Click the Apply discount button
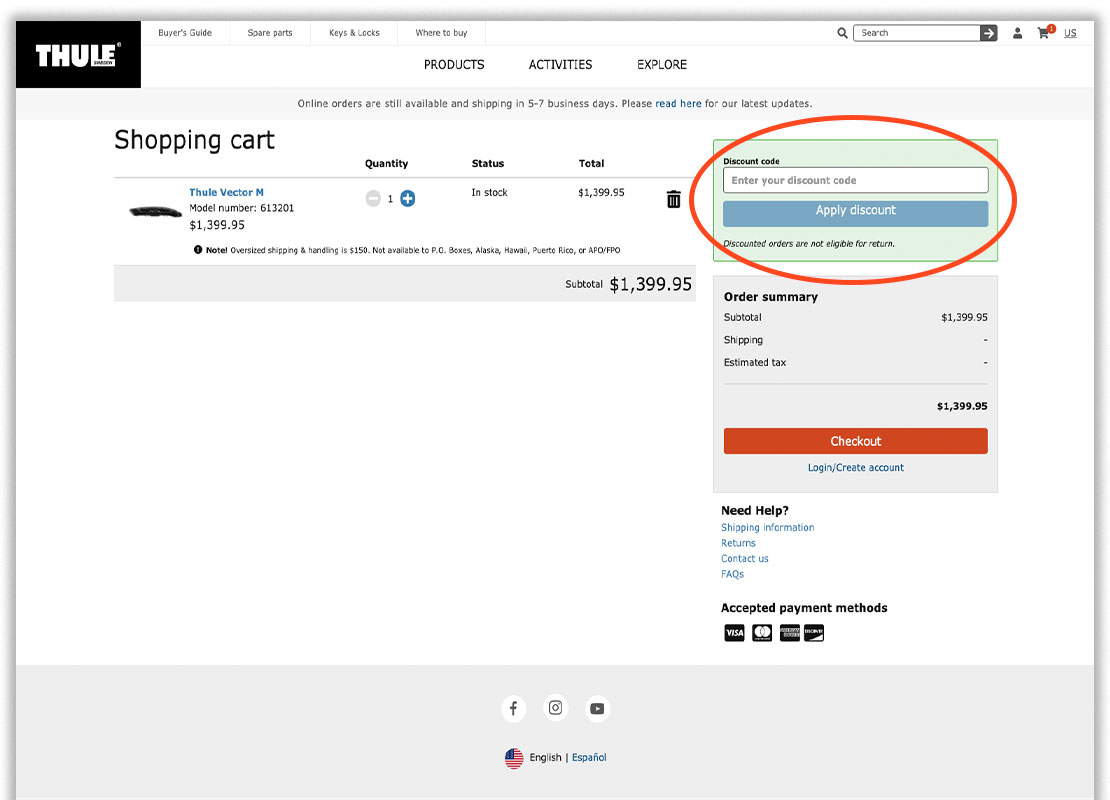This screenshot has width=1110, height=800. click(855, 212)
